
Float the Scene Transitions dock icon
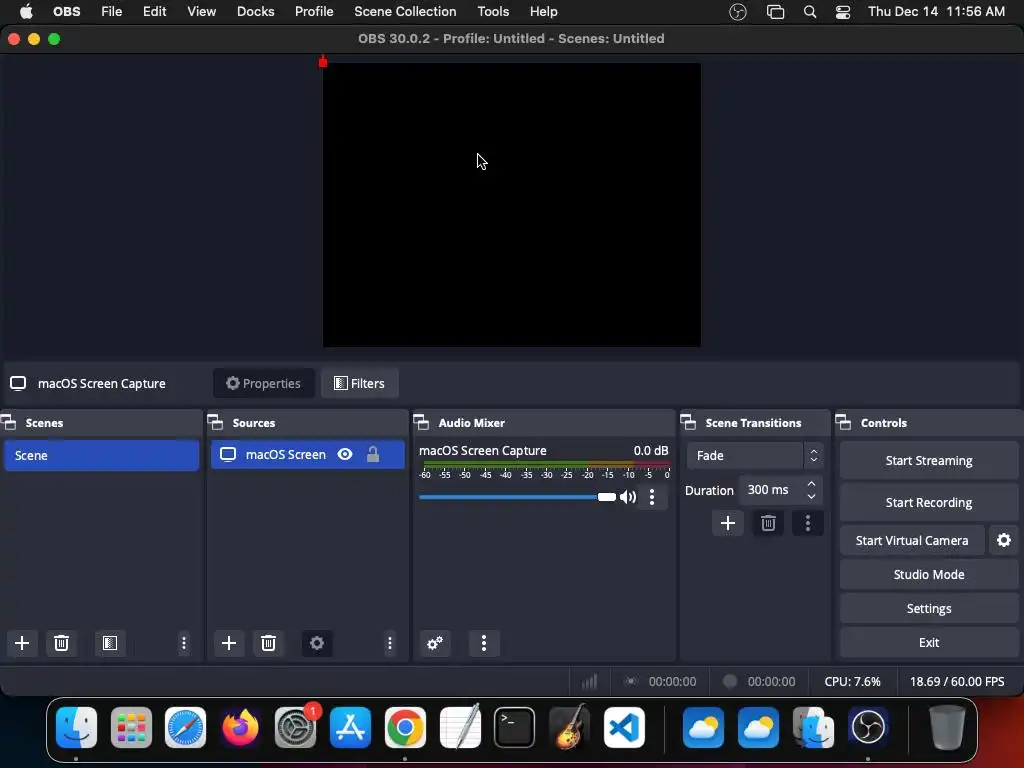pos(688,423)
